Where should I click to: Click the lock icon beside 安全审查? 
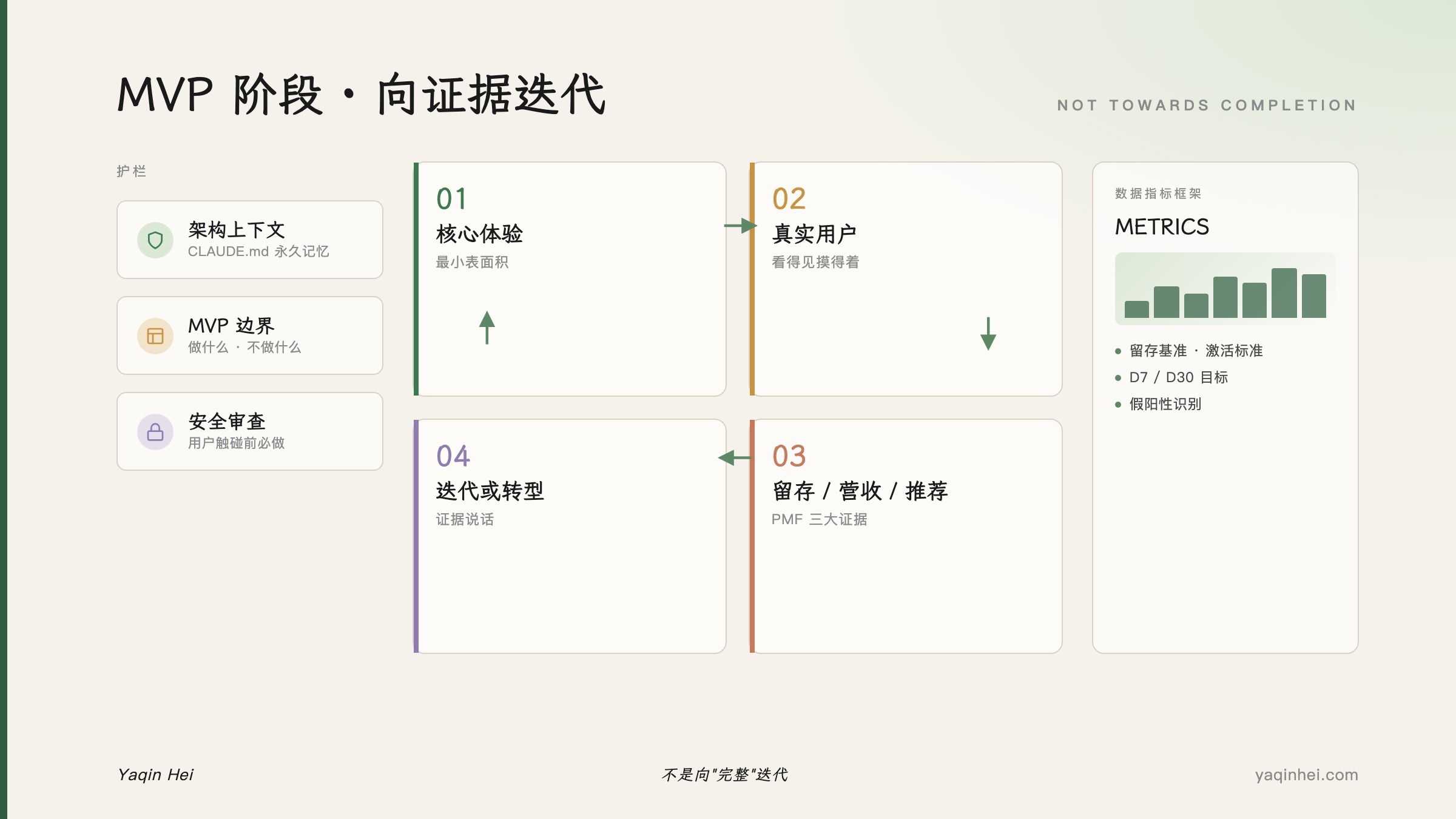click(x=155, y=432)
